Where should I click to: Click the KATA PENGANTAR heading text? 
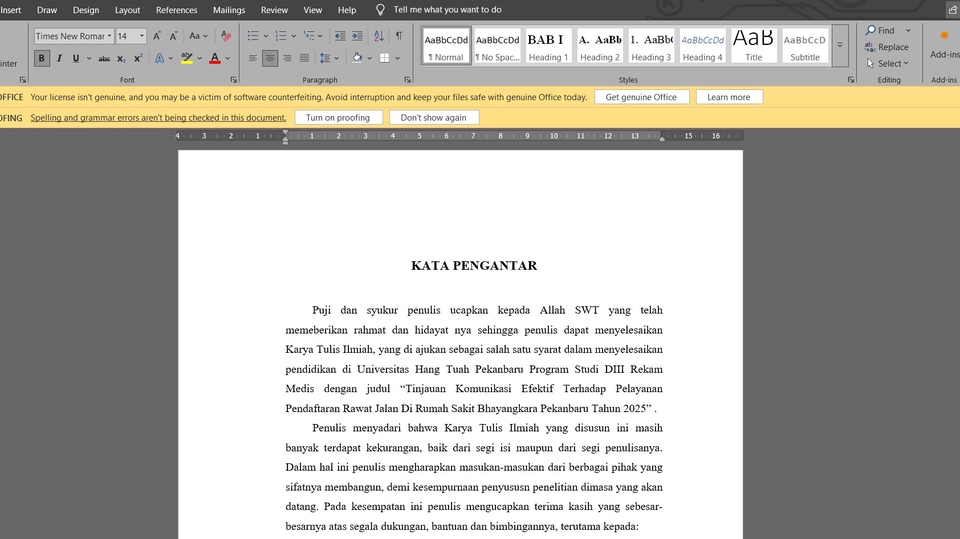click(x=474, y=266)
